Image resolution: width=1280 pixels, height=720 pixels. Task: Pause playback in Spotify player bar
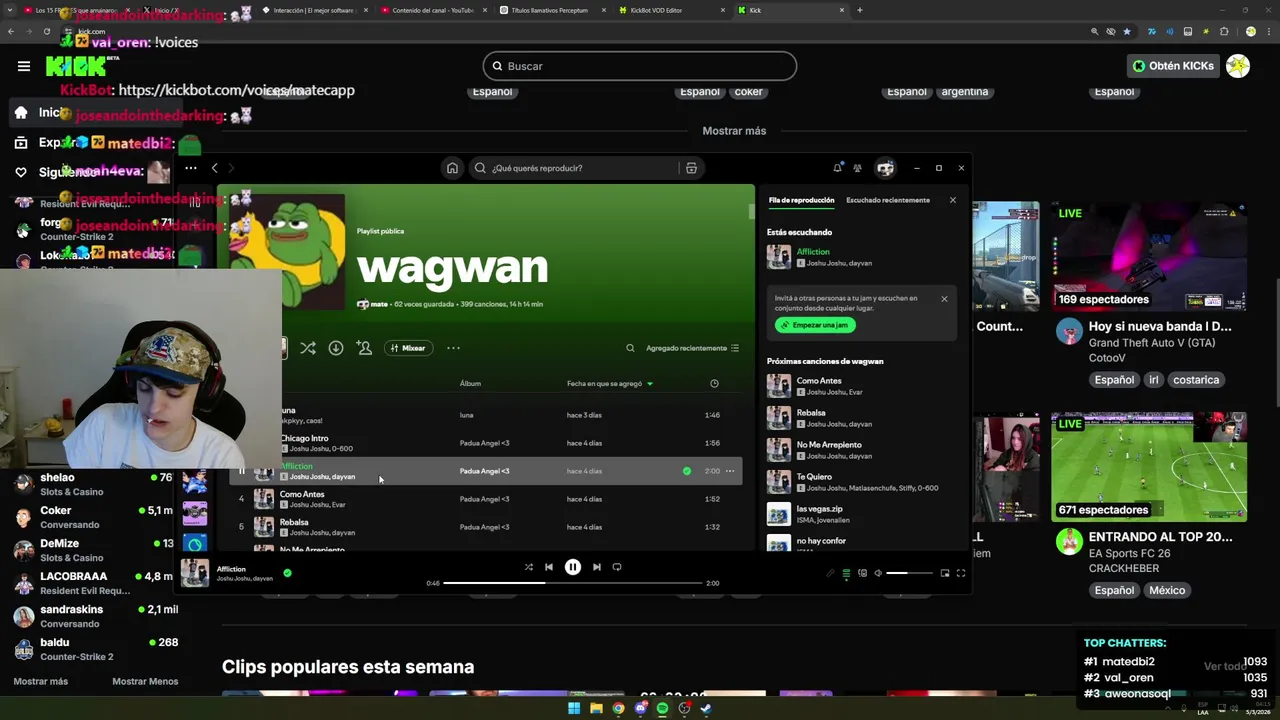(x=573, y=567)
